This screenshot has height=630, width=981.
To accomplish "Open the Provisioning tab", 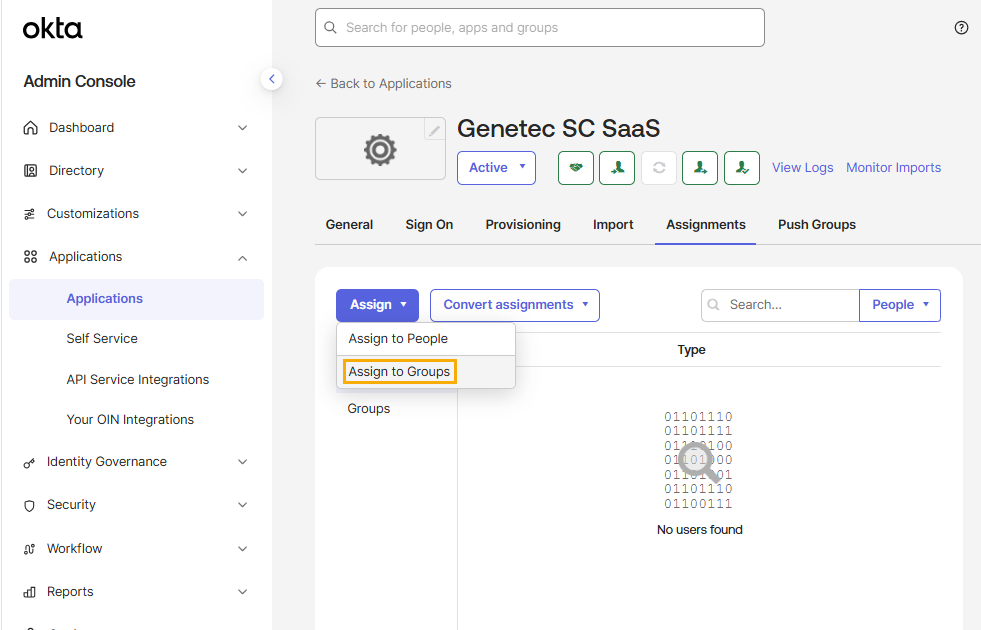I will pyautogui.click(x=523, y=225).
